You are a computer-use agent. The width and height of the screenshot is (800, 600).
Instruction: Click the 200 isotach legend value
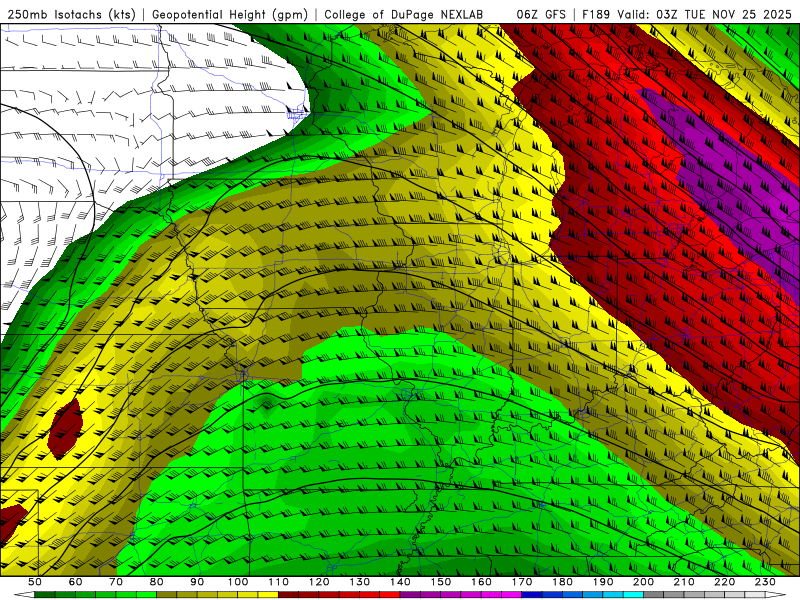click(643, 582)
